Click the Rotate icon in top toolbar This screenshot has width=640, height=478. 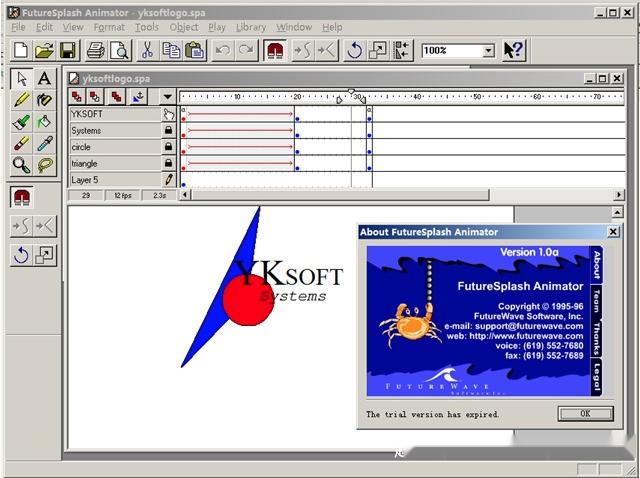[354, 51]
